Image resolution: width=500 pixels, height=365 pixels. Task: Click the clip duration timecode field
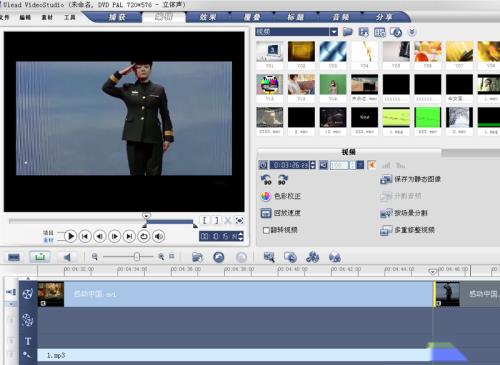tap(289, 165)
